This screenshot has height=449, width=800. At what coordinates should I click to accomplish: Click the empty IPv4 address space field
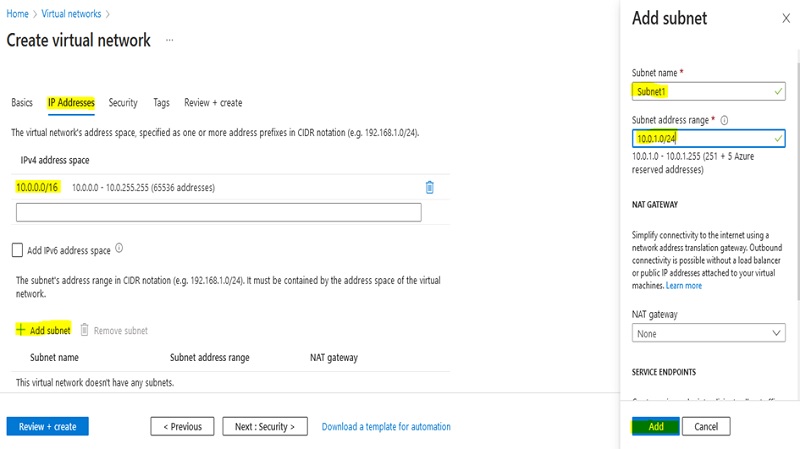point(219,212)
